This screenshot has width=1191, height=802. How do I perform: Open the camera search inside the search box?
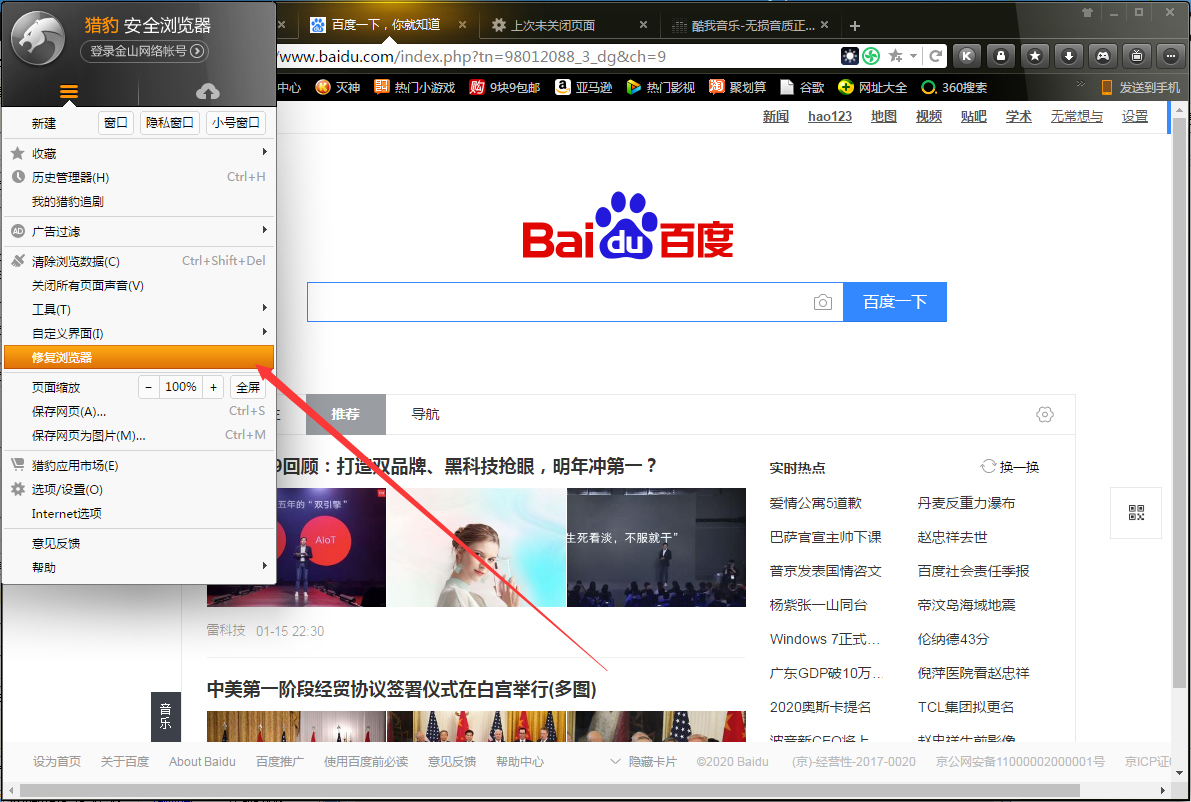point(822,302)
